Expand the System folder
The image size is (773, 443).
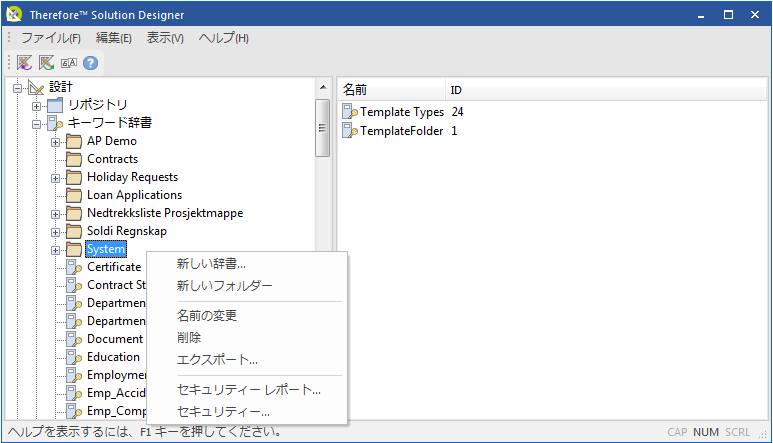coord(55,250)
